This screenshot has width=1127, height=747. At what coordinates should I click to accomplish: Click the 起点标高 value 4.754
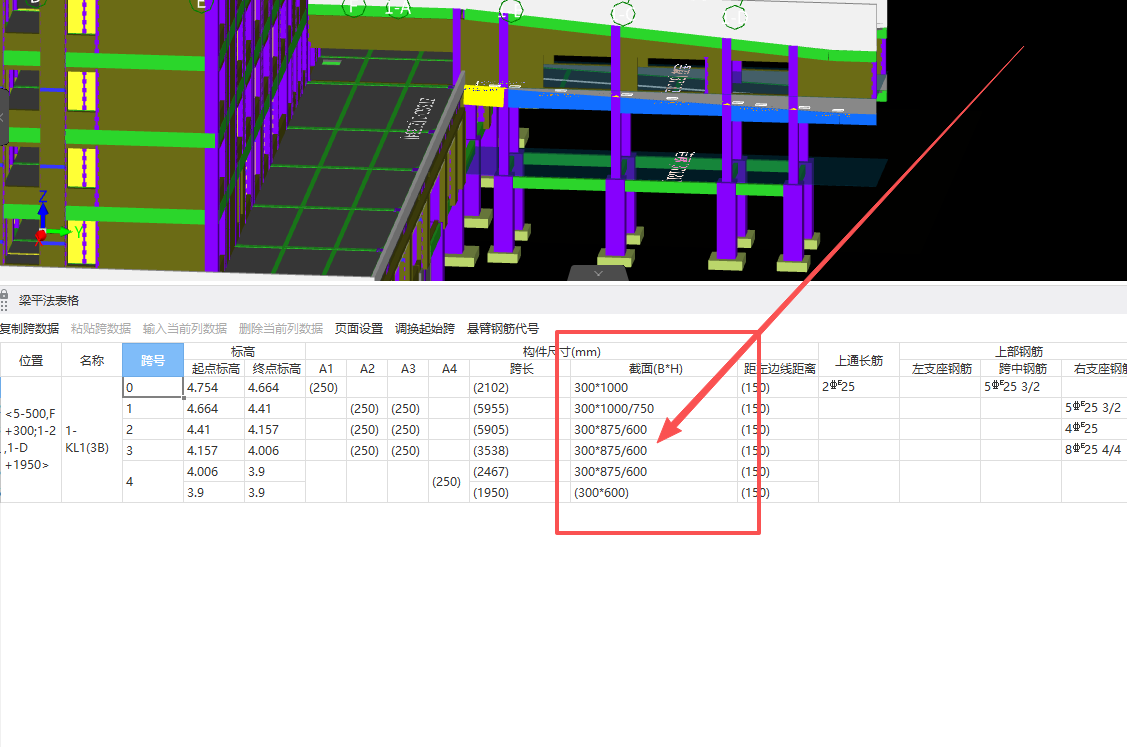(x=214, y=388)
